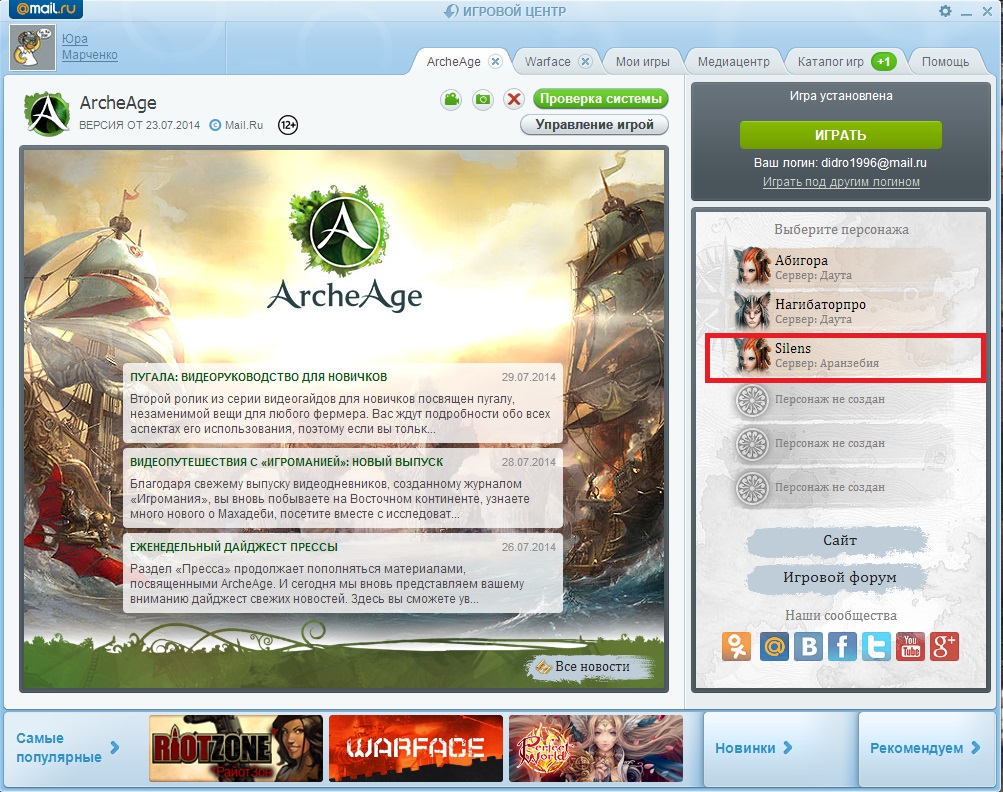Open Twitter community icon

876,646
